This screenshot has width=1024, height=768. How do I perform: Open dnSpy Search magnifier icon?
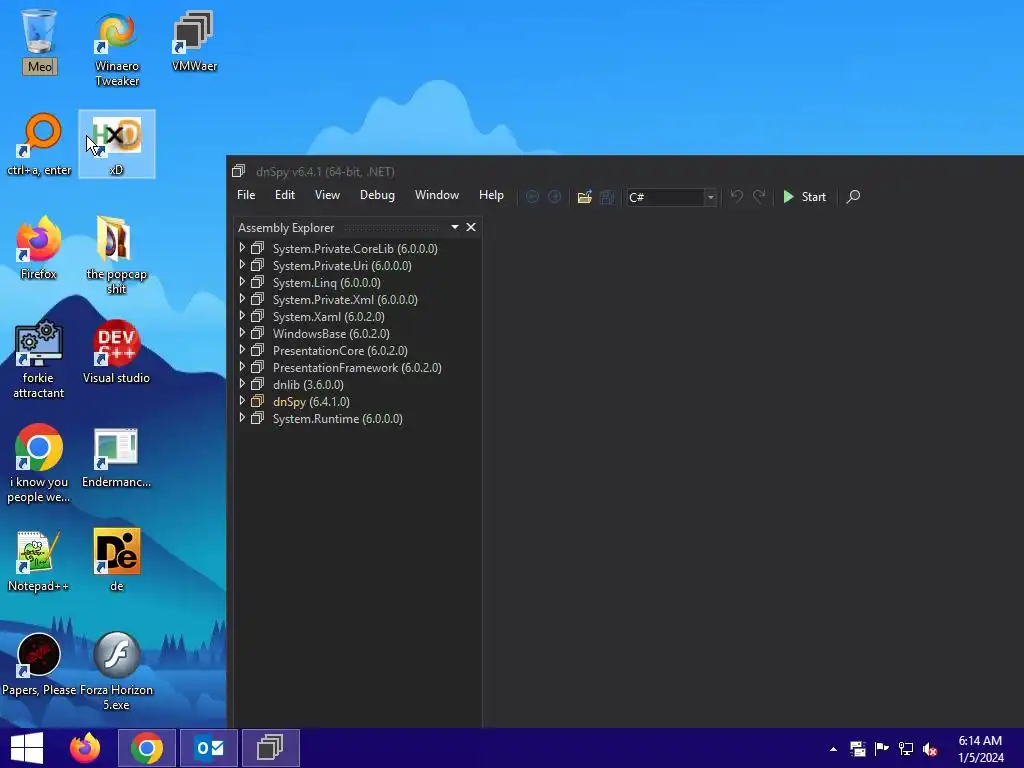(853, 197)
